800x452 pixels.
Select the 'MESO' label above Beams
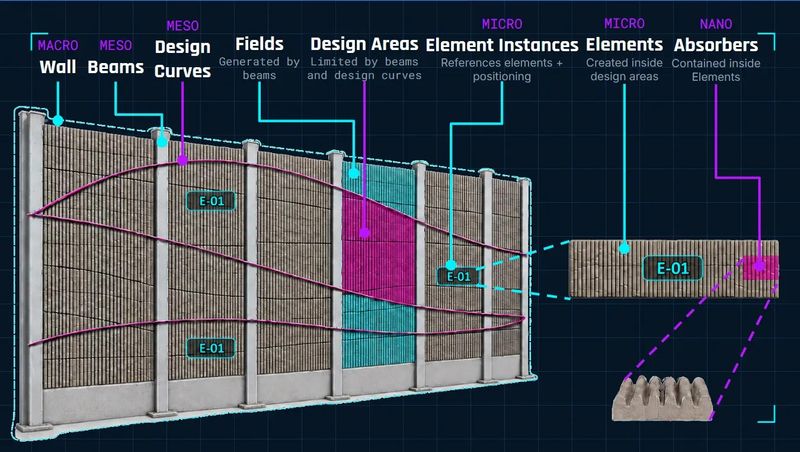point(115,45)
